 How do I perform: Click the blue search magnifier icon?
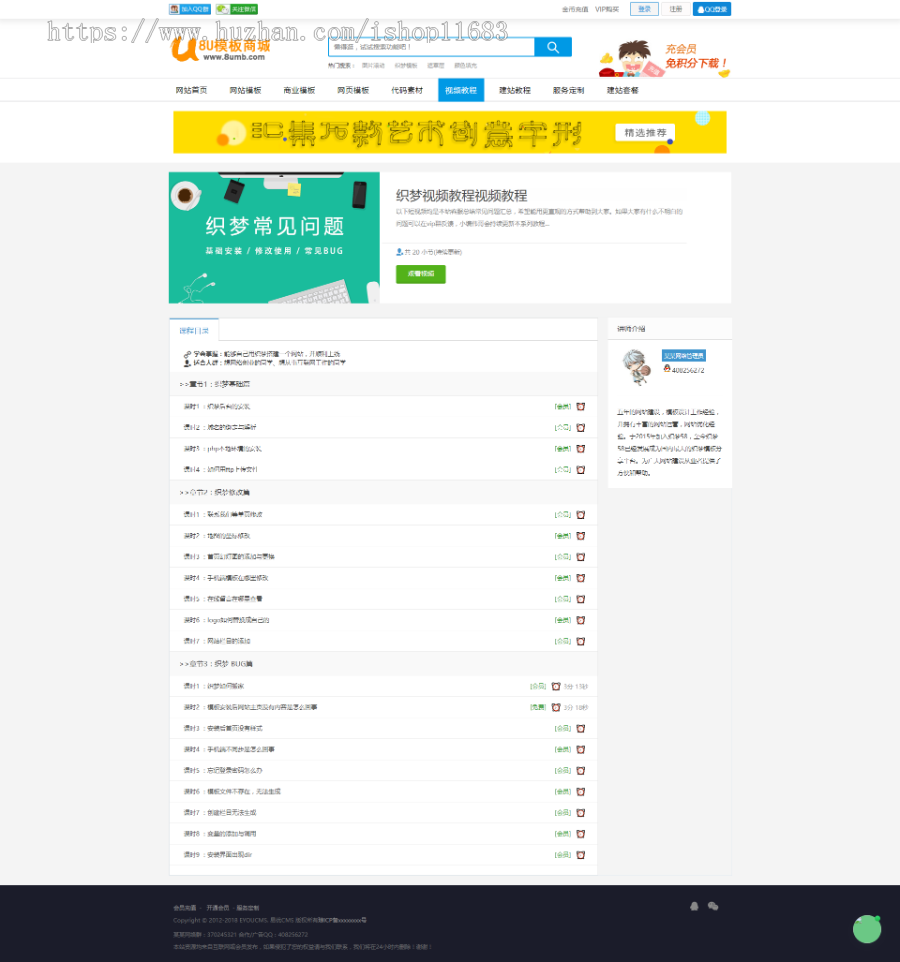pyautogui.click(x=552, y=47)
